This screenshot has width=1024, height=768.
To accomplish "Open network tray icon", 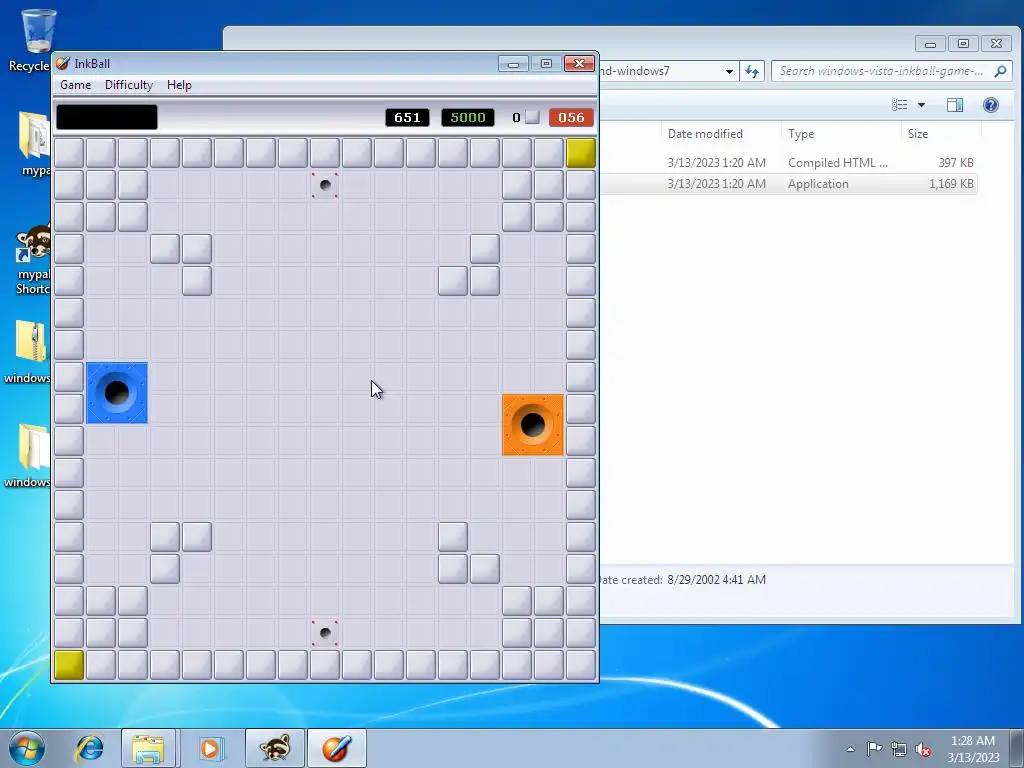I will (x=899, y=749).
